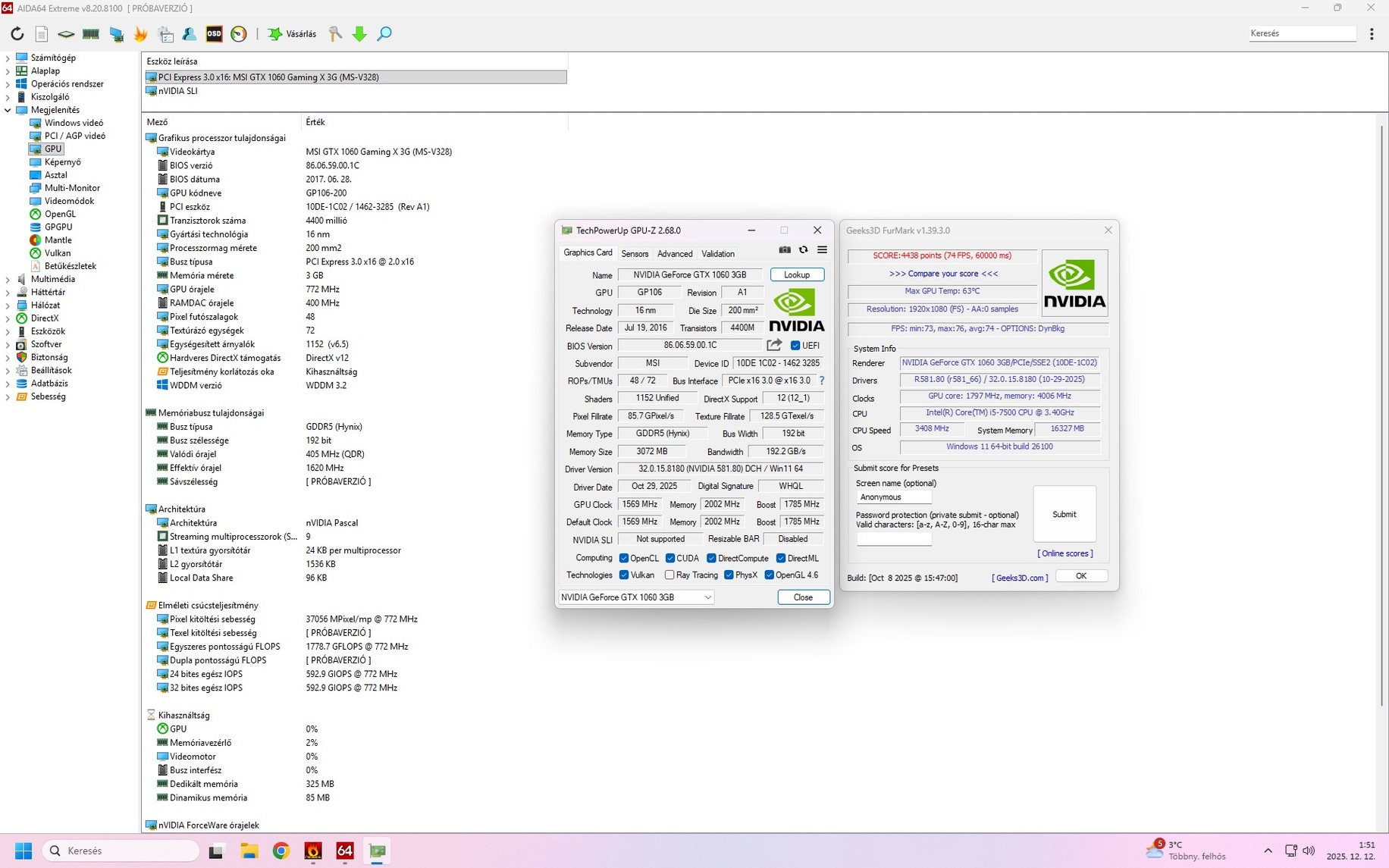Switch to the Sensors tab

[635, 254]
